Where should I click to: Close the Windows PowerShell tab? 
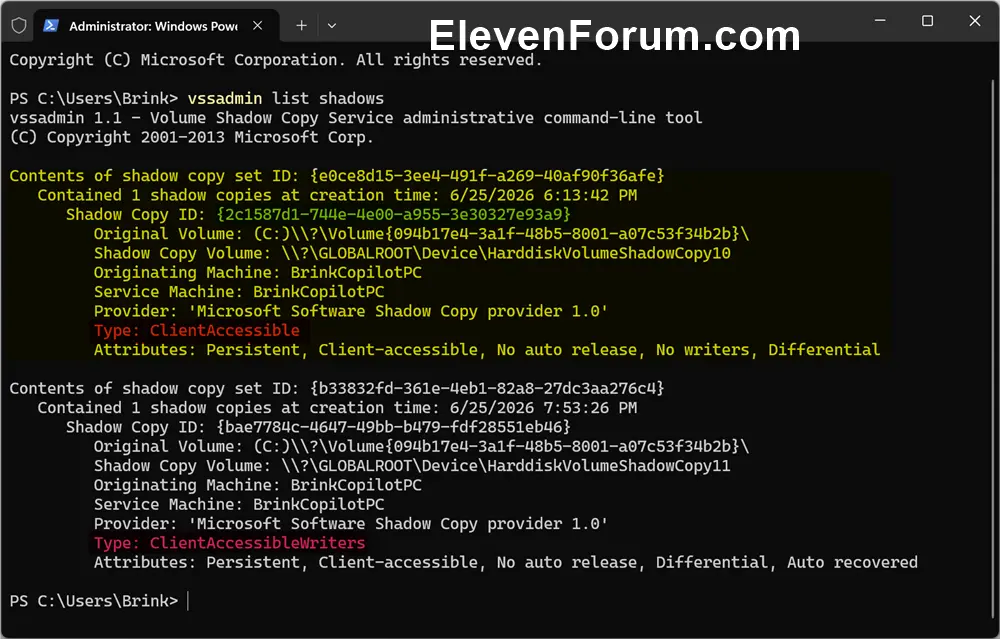pyautogui.click(x=258, y=26)
